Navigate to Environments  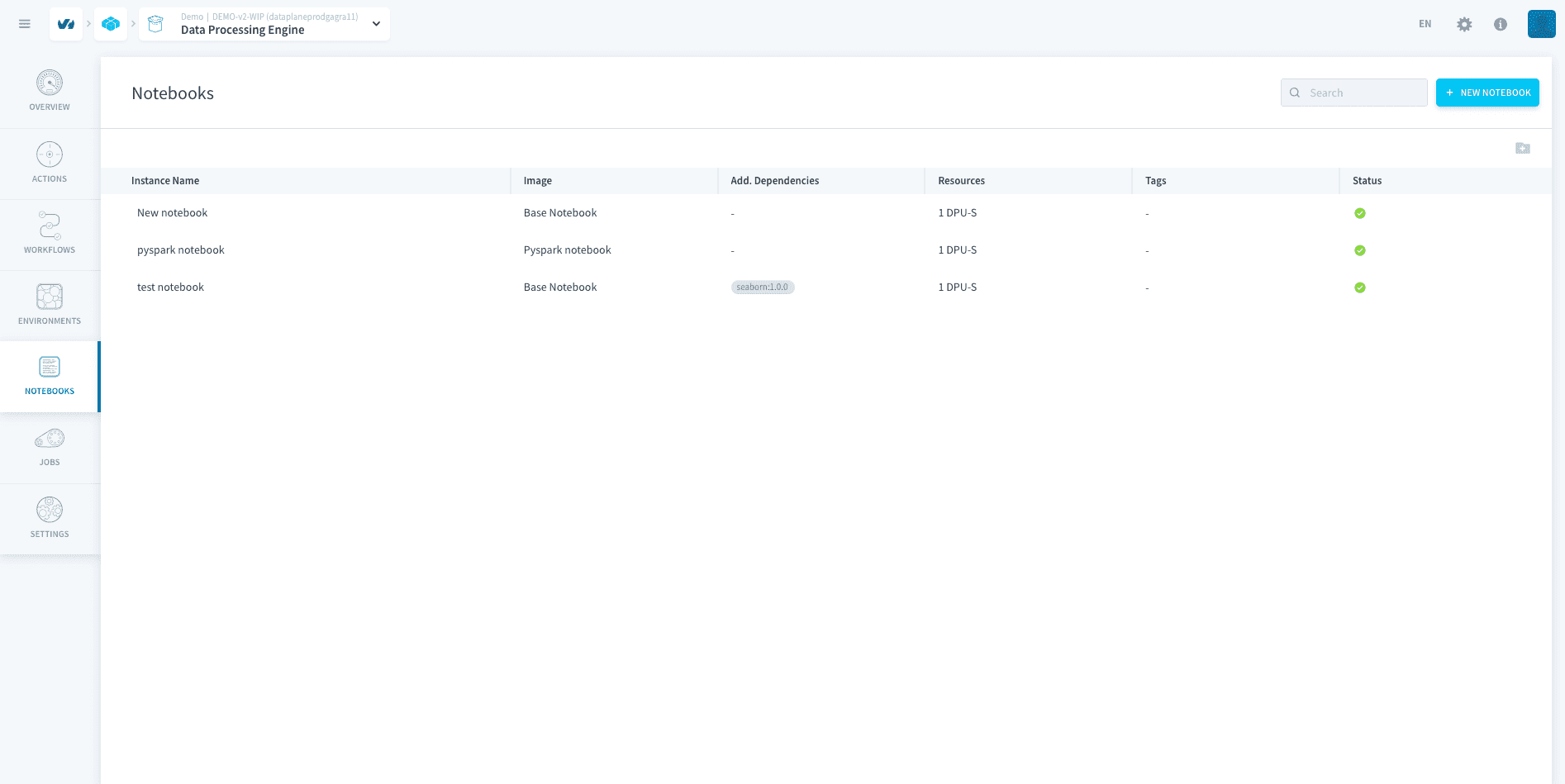click(50, 306)
